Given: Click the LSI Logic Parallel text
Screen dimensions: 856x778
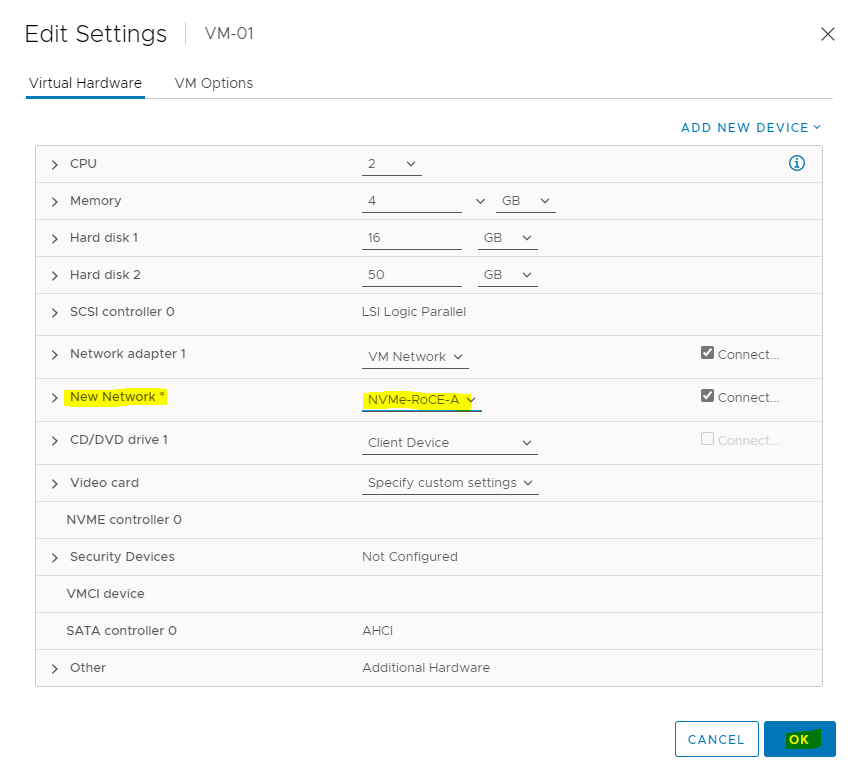Looking at the screenshot, I should 414,312.
